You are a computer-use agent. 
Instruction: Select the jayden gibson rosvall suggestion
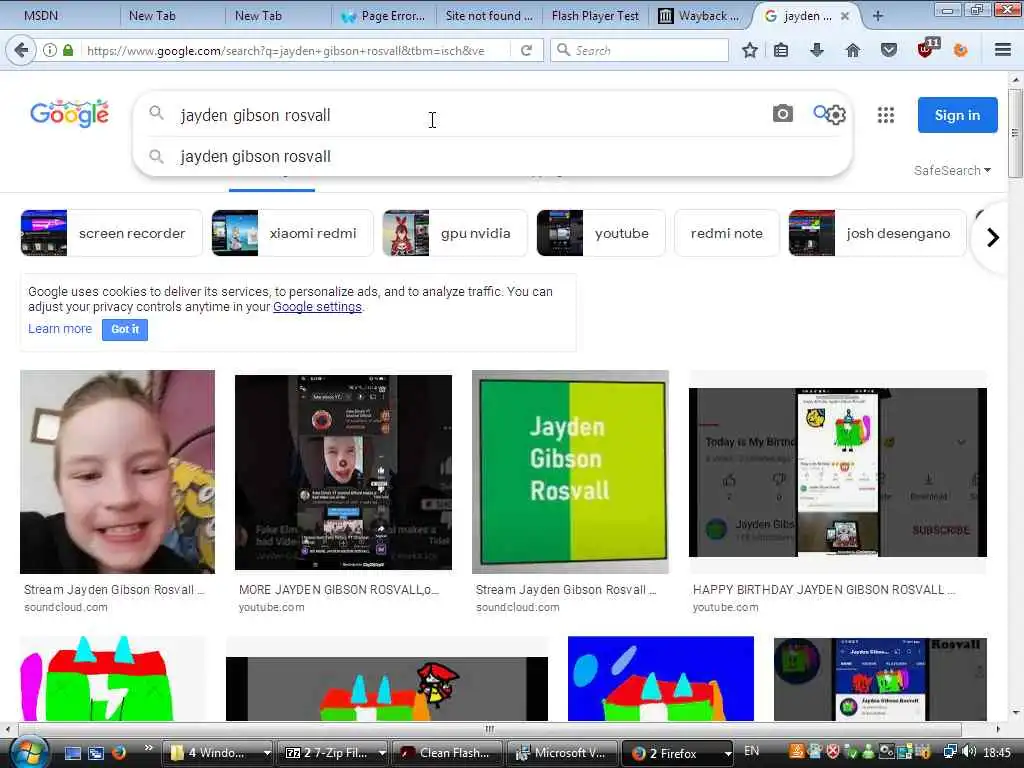point(492,157)
